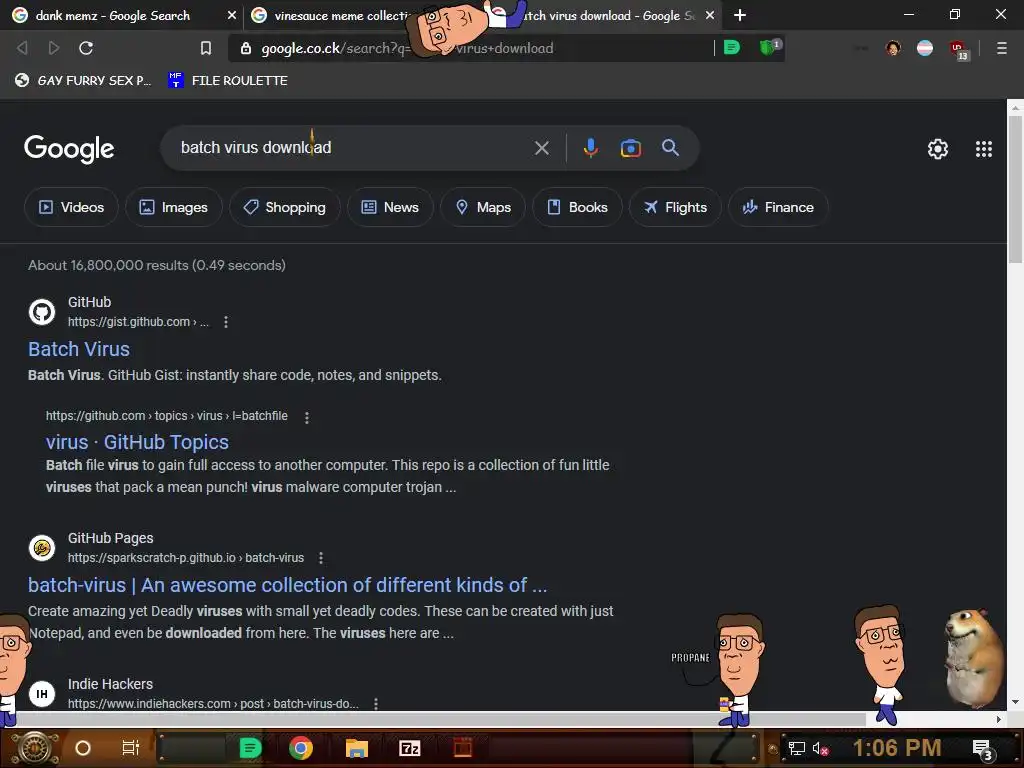Open the green chat extension in address bar

(x=732, y=47)
